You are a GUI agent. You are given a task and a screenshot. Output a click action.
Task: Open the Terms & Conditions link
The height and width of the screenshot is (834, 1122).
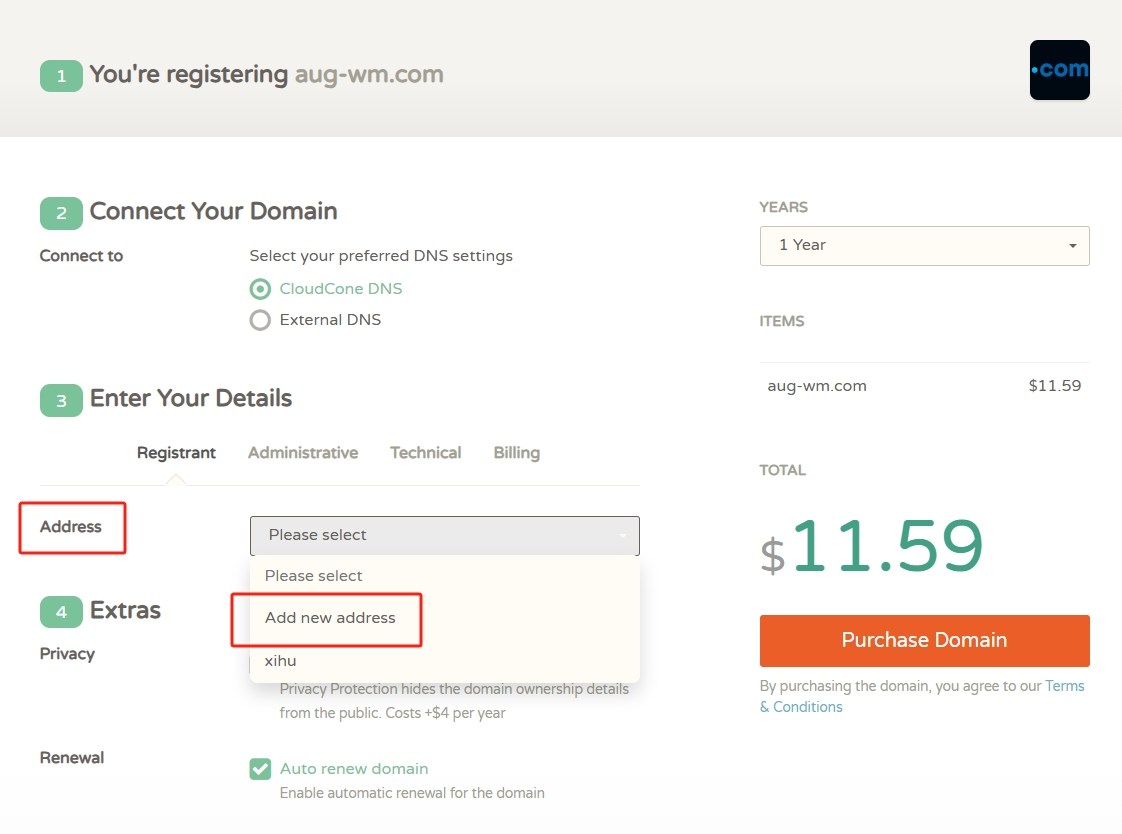[1064, 687]
